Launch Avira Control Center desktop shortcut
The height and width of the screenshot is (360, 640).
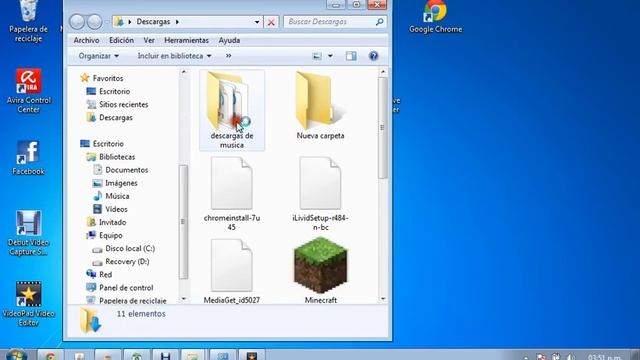[x=29, y=91]
